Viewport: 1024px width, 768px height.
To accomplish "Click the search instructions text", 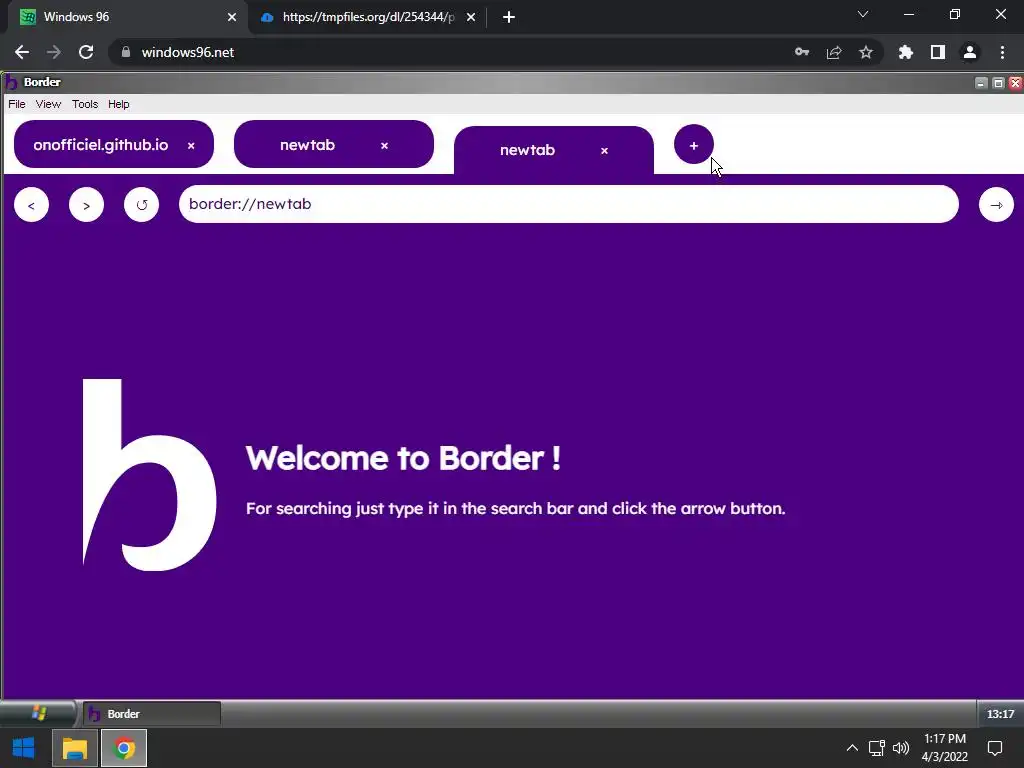I will 515,509.
